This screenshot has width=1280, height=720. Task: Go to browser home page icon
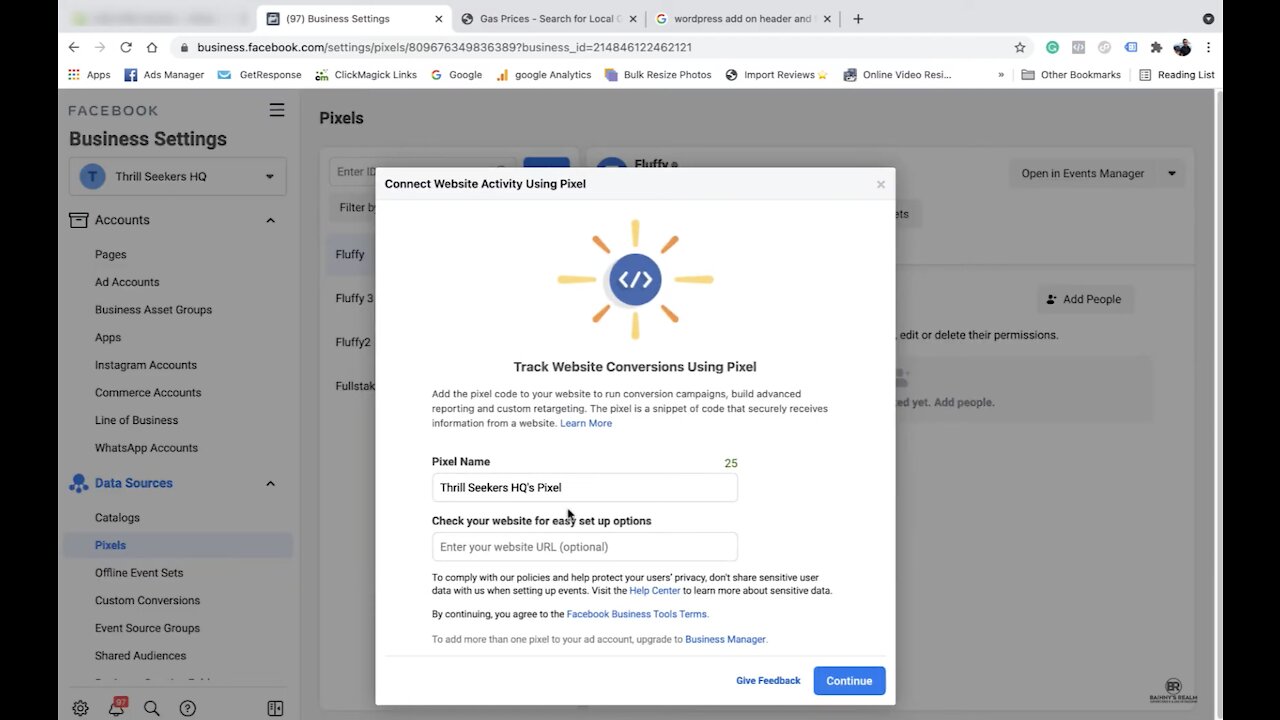point(152,47)
